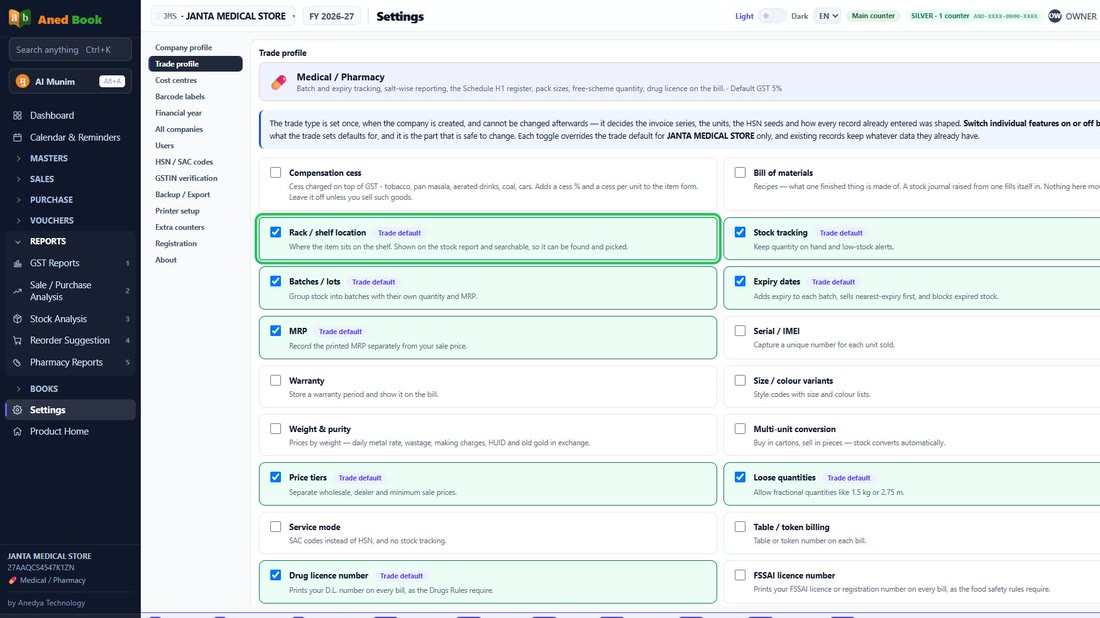Open JANTA MEDICAL STORE company switcher
Image resolution: width=1100 pixels, height=618 pixels.
(225, 16)
